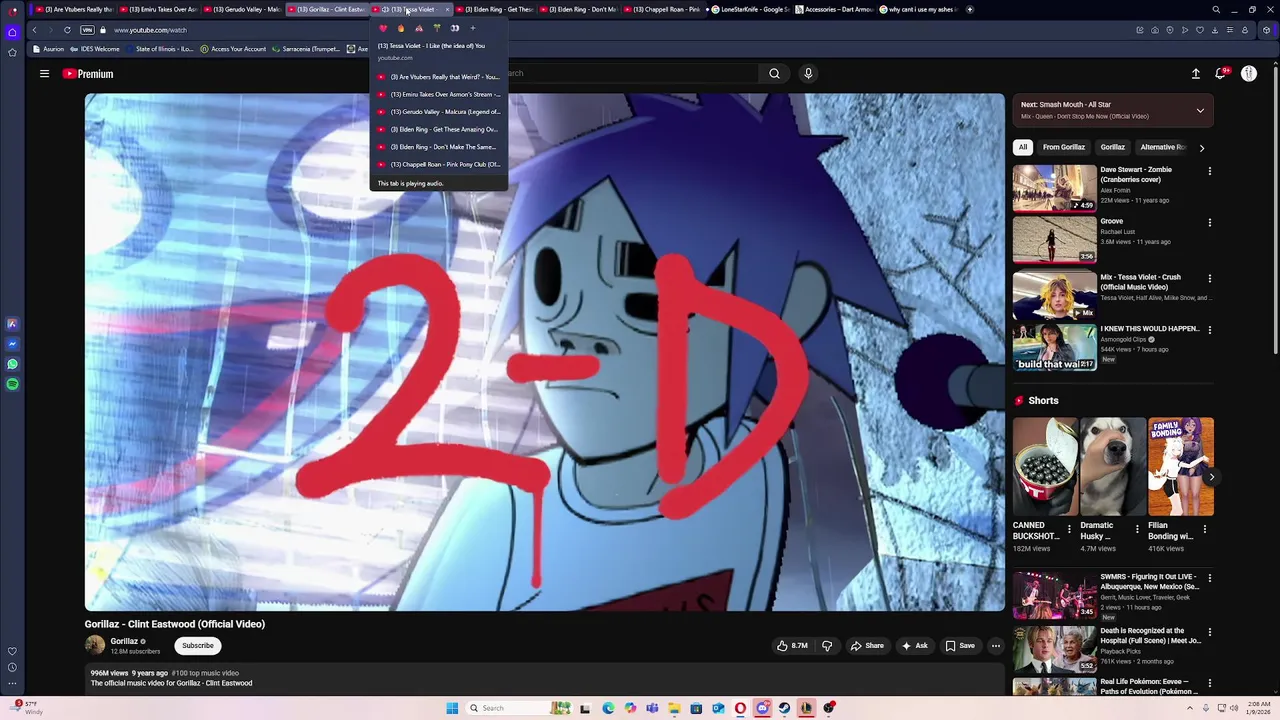Go back with browser back arrow

pos(34,30)
